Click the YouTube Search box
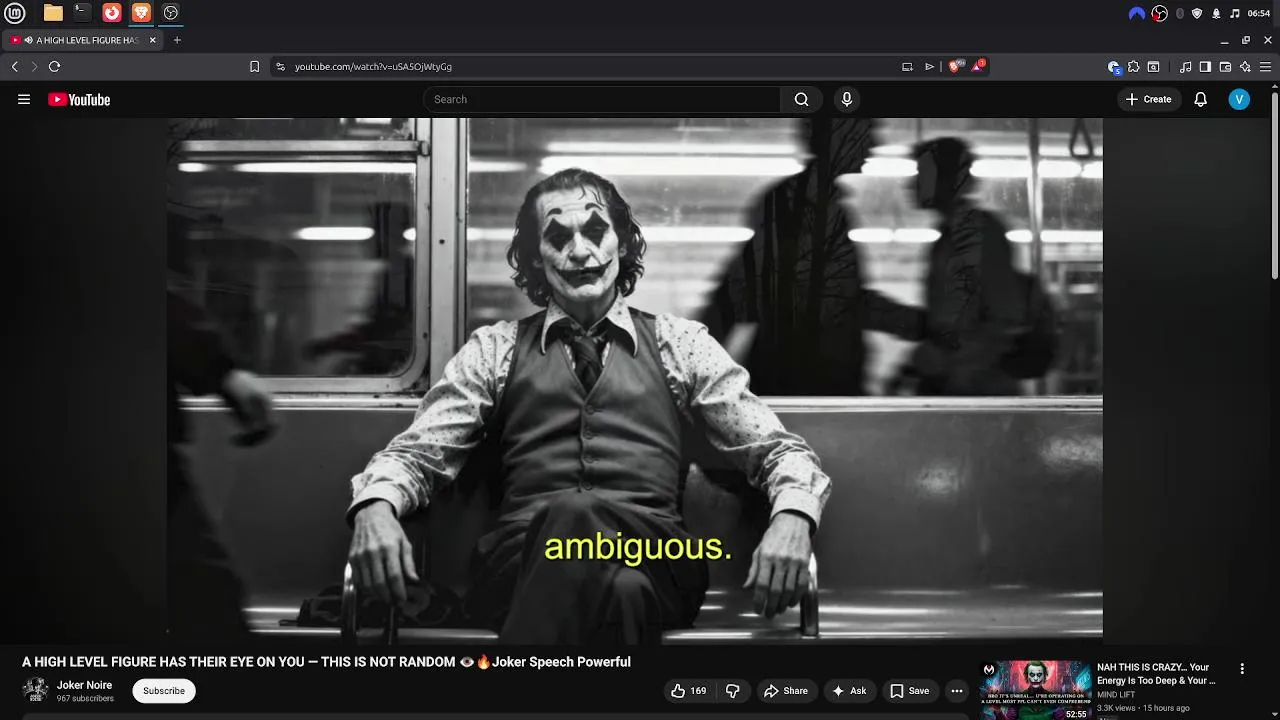 coord(602,99)
